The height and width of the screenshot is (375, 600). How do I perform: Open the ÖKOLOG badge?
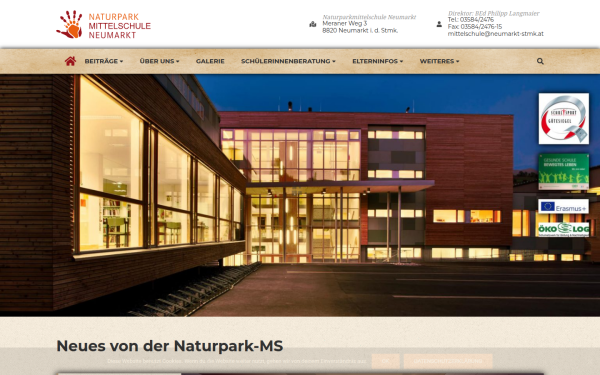click(563, 230)
